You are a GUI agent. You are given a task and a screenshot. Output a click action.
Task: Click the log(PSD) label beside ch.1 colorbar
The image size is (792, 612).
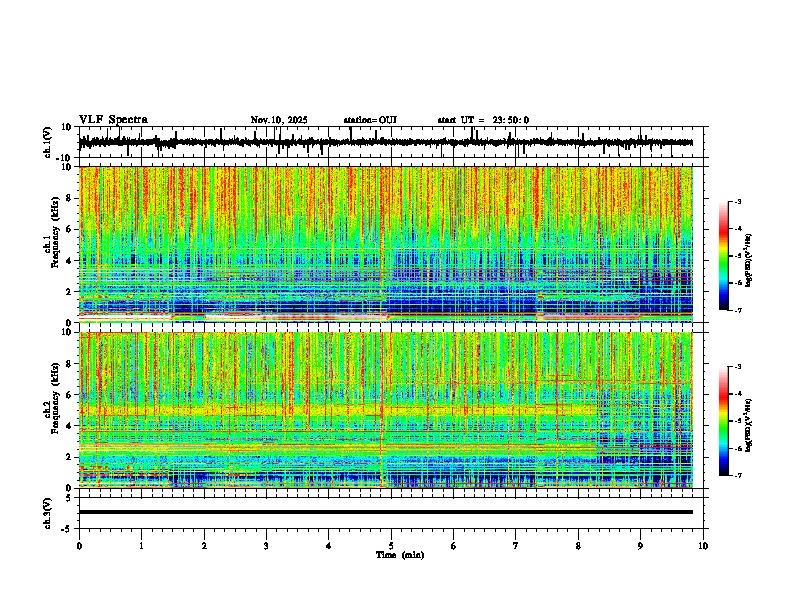tap(749, 260)
